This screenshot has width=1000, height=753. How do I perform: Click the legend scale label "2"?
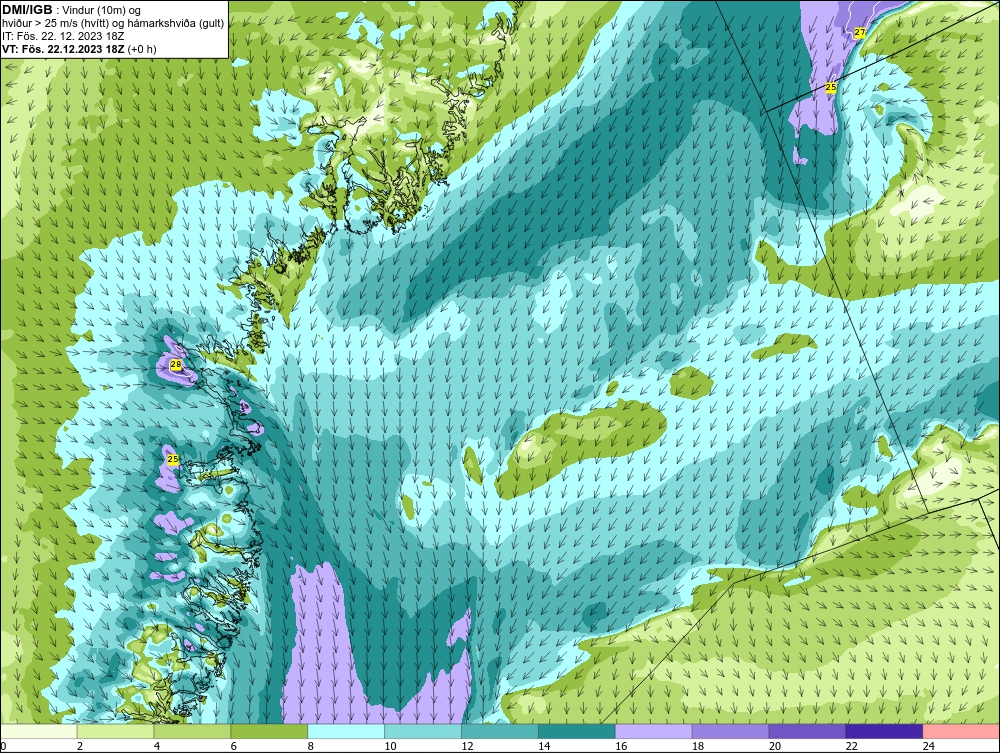(80, 746)
